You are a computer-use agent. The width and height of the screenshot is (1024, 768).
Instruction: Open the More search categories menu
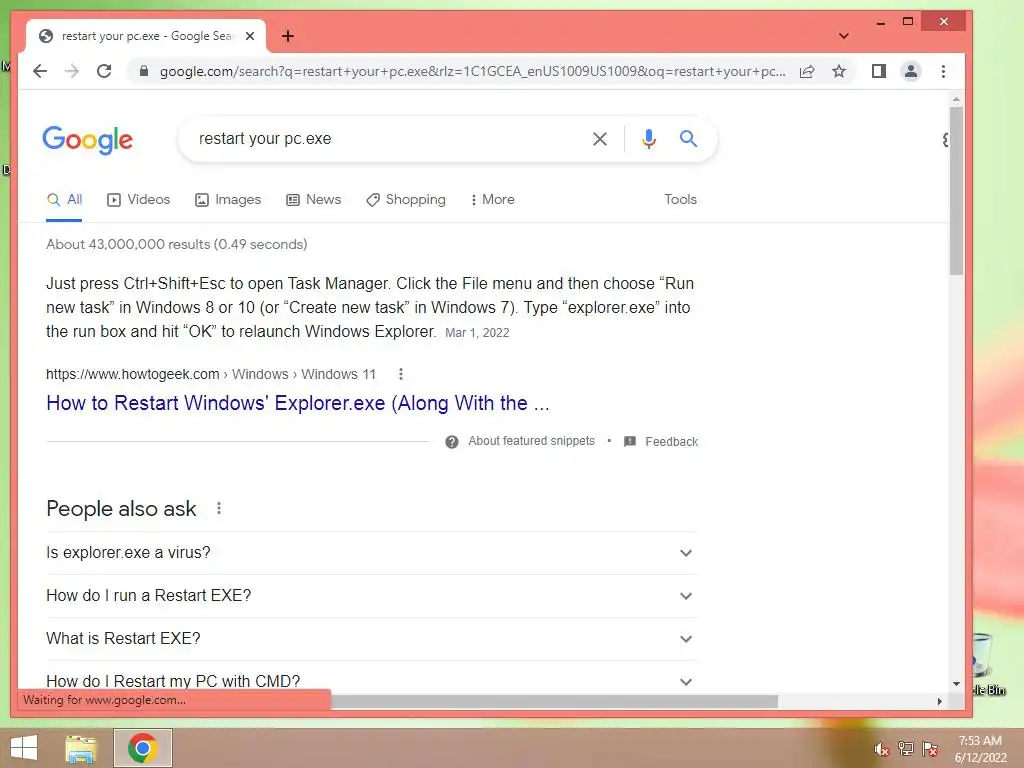point(492,199)
